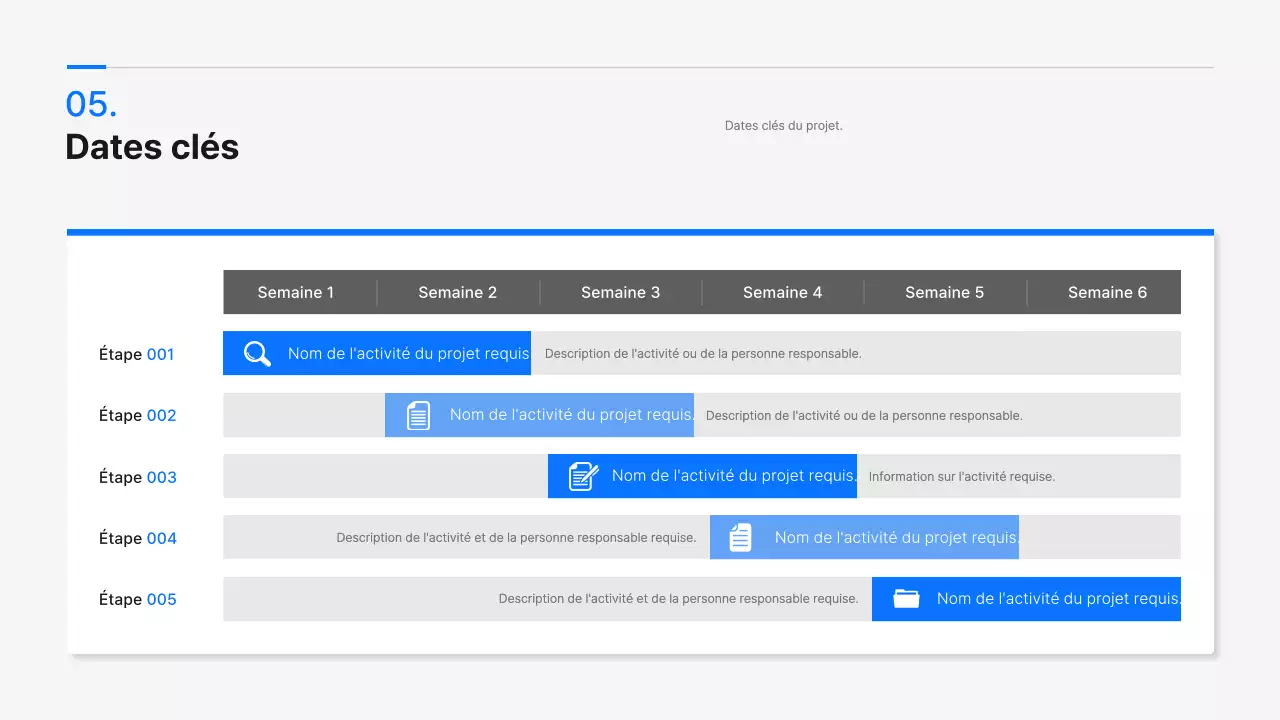Click the Semaine 3 header

click(620, 292)
